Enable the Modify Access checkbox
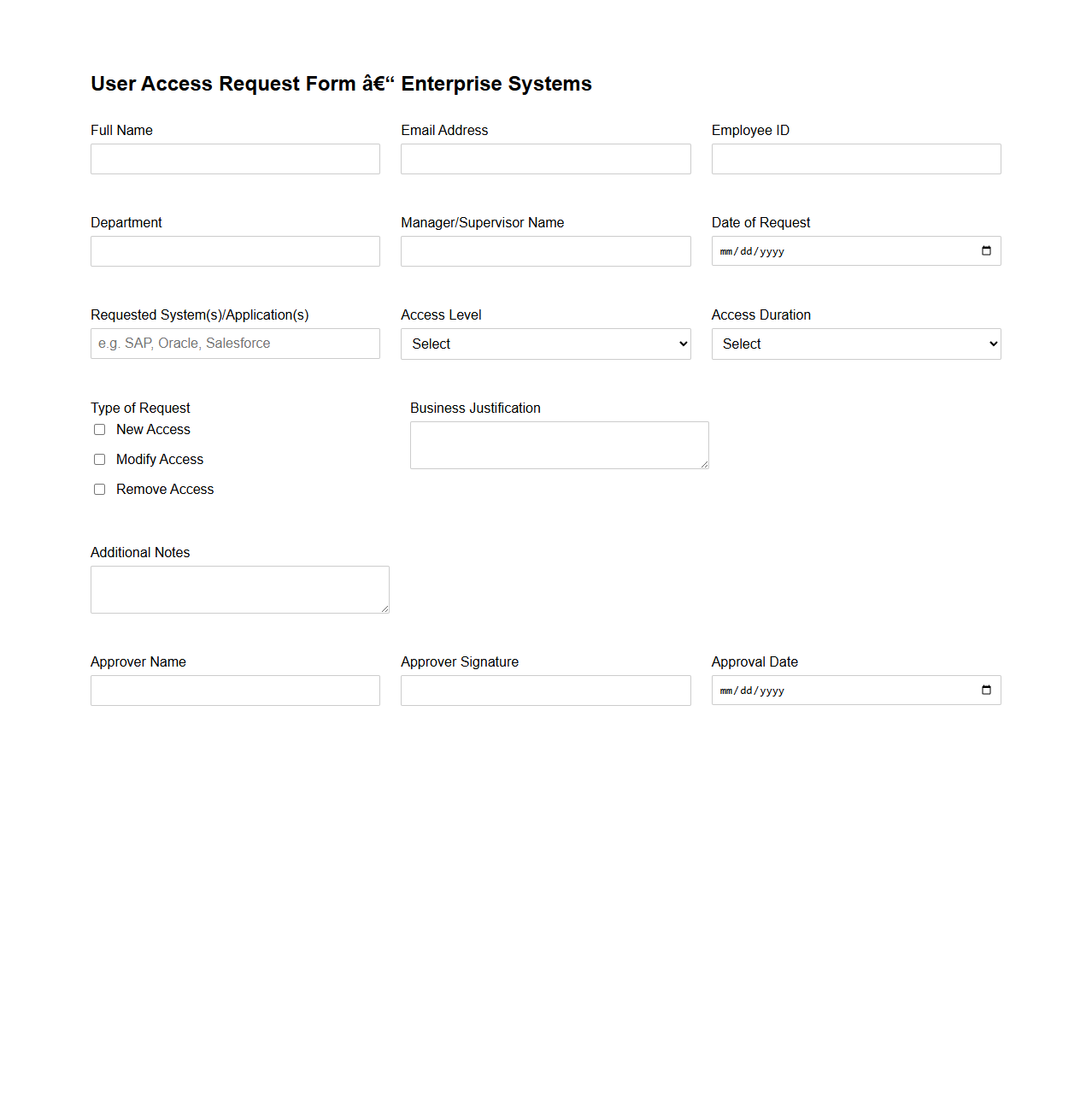 point(99,459)
